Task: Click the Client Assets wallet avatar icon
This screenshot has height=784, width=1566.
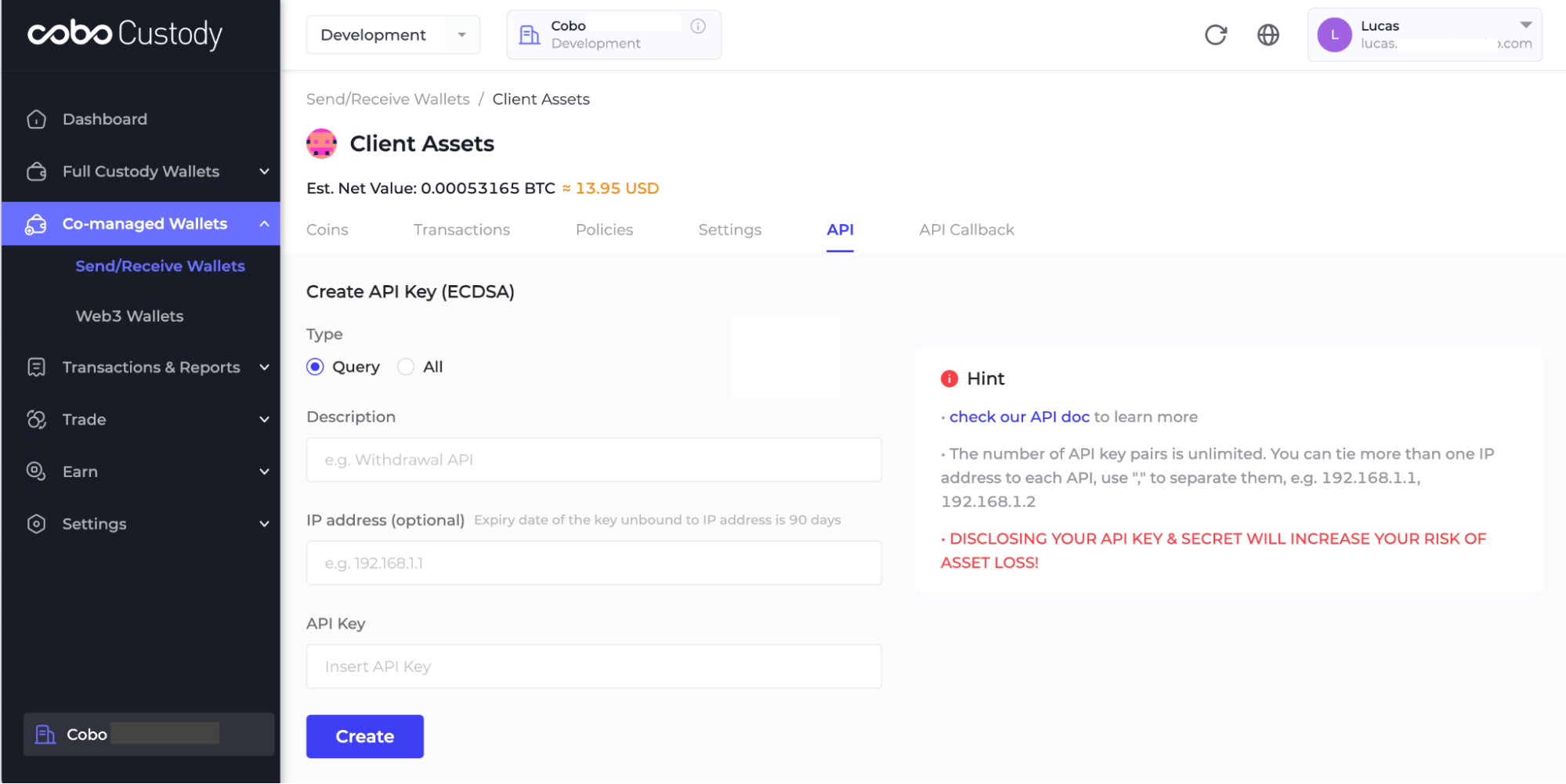Action: click(x=322, y=143)
